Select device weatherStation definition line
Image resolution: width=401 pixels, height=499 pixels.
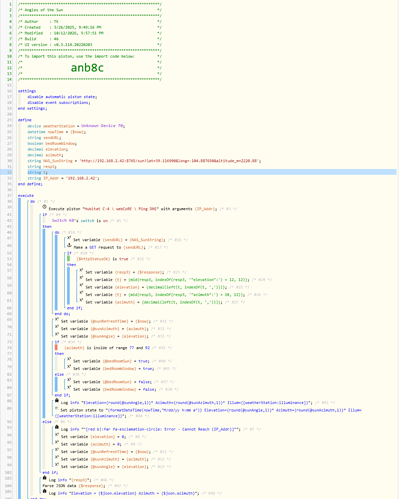pos(76,126)
